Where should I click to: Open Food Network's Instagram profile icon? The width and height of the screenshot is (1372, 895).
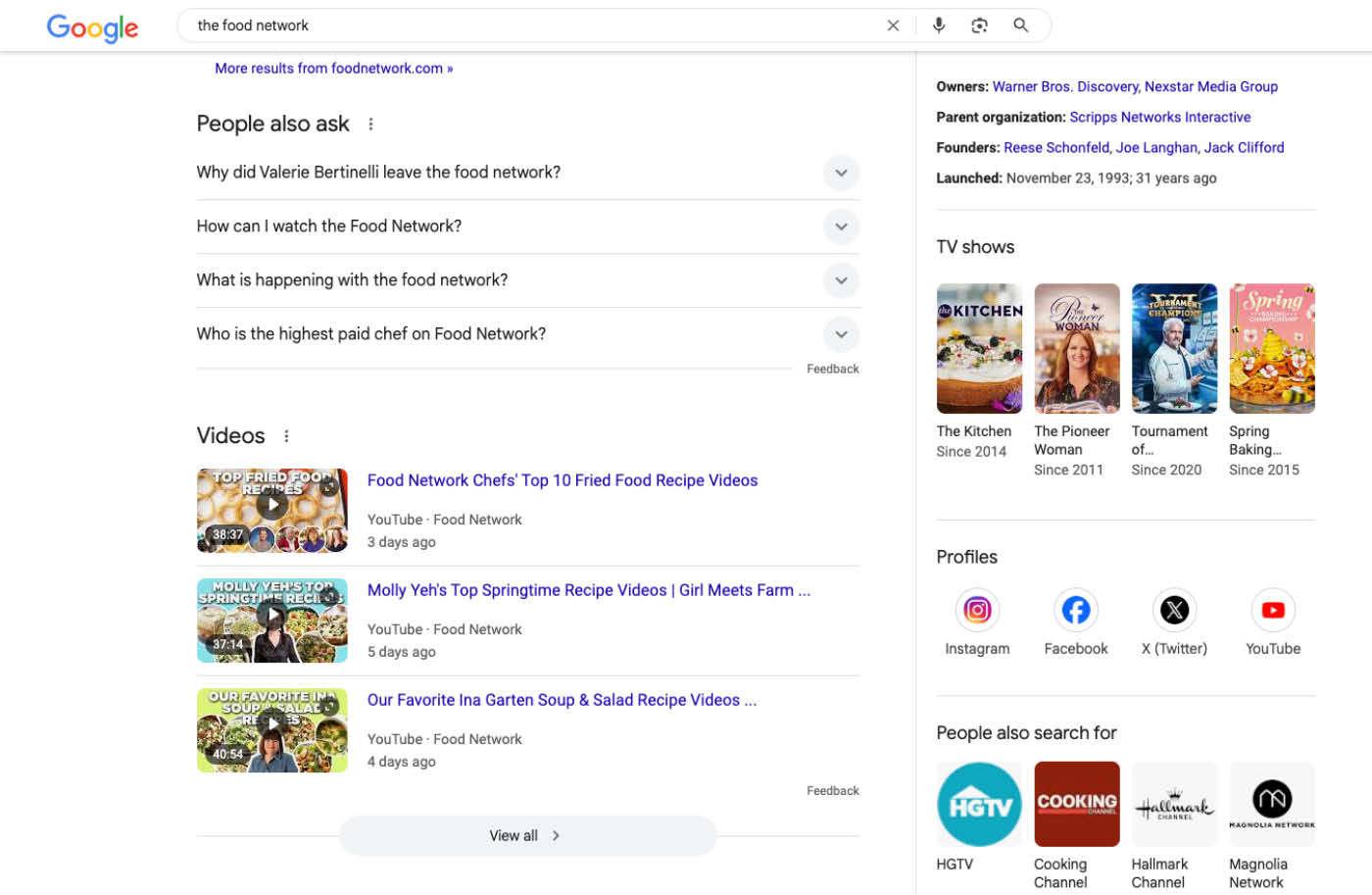click(977, 610)
